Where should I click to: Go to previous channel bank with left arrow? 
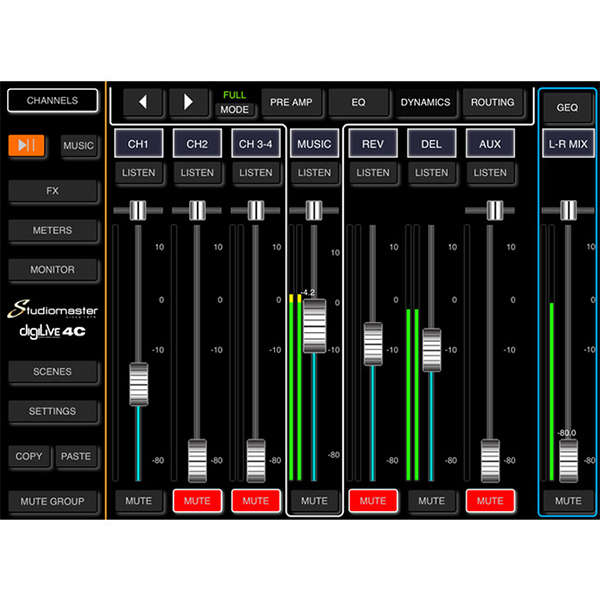coord(143,102)
